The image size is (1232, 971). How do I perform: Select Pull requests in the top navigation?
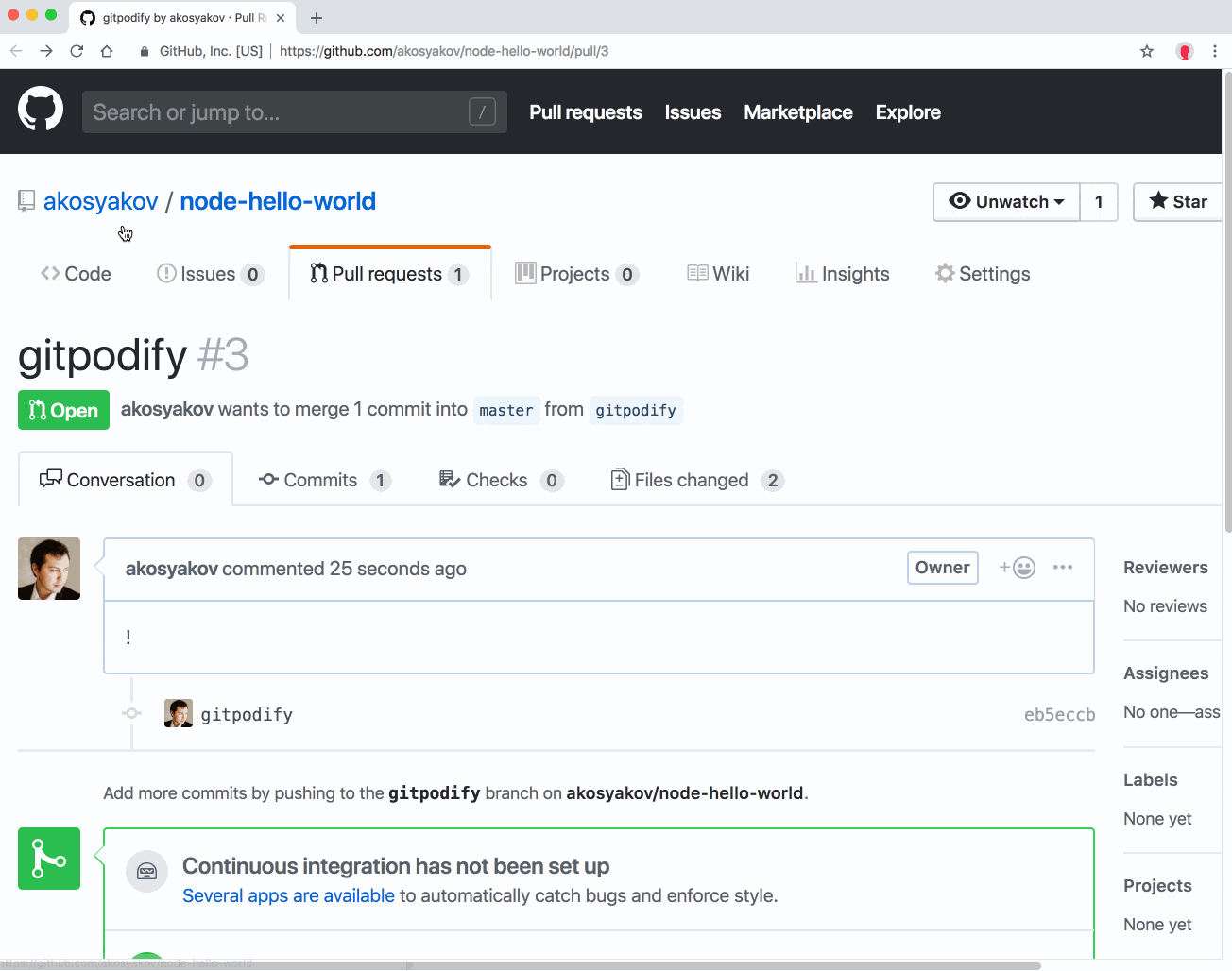[585, 111]
